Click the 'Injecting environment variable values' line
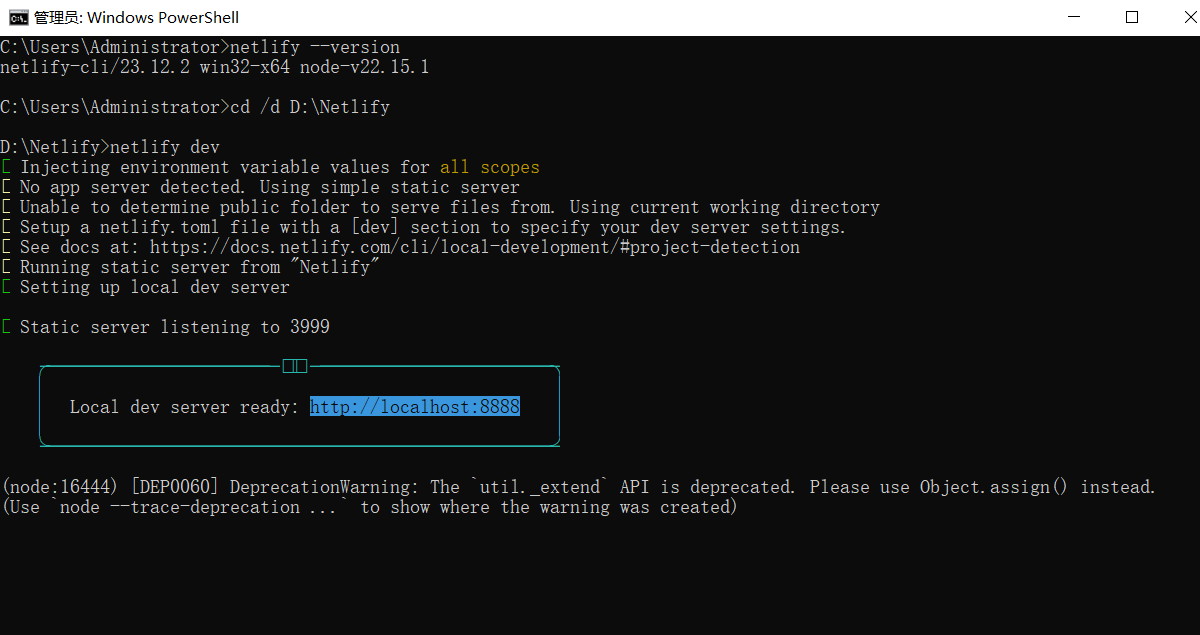 point(271,167)
